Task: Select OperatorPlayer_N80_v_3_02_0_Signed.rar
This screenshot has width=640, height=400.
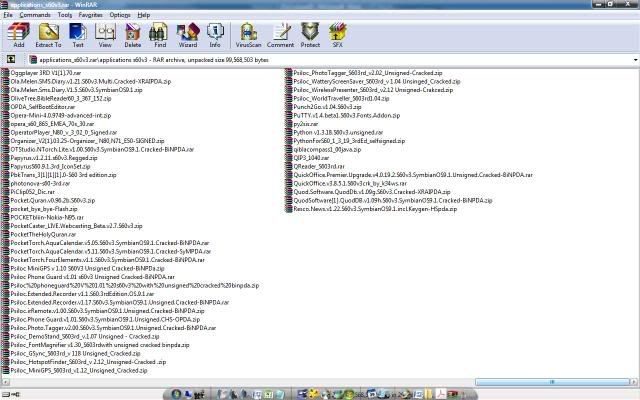Action: tap(60, 132)
